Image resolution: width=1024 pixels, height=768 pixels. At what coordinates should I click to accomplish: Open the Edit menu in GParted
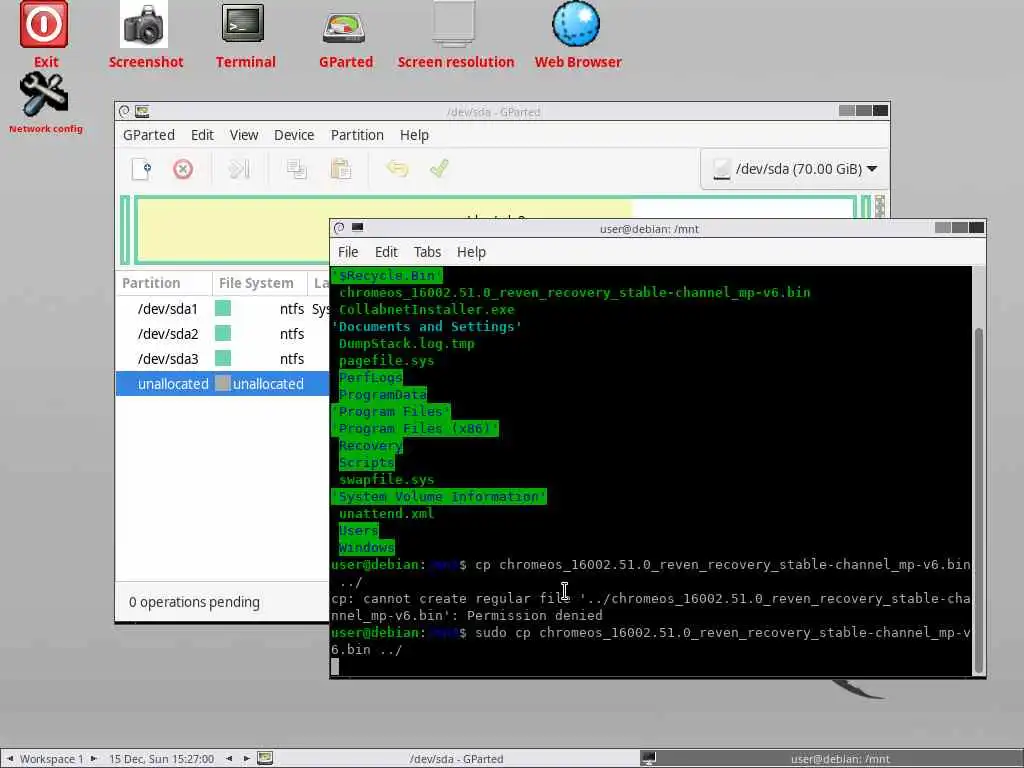click(x=202, y=135)
